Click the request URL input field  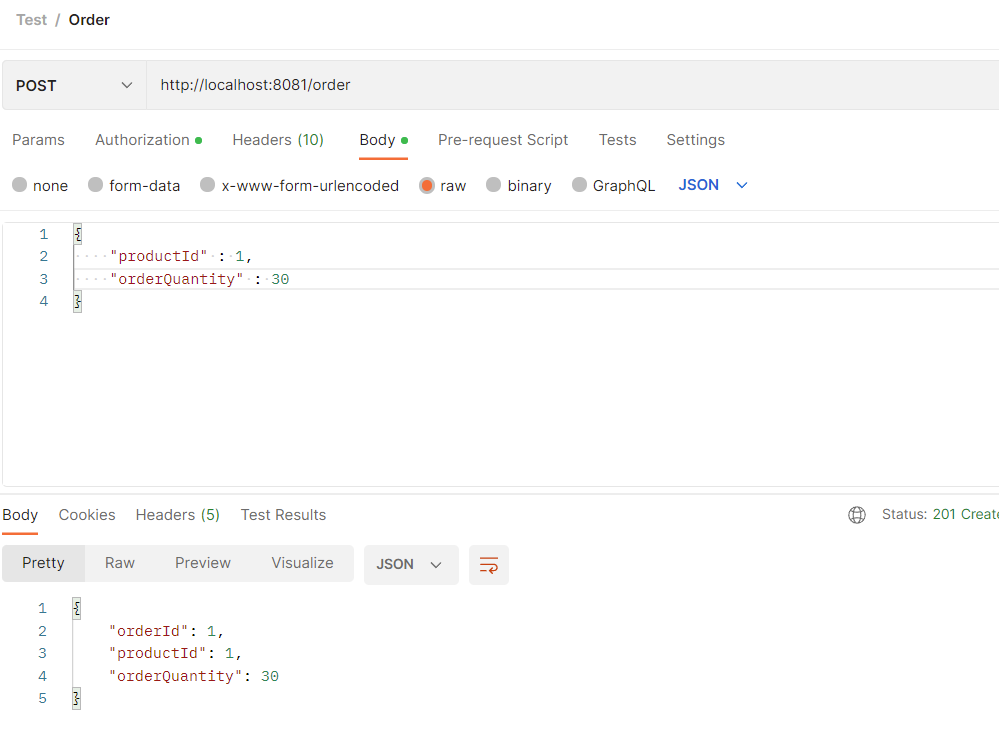tap(400, 85)
